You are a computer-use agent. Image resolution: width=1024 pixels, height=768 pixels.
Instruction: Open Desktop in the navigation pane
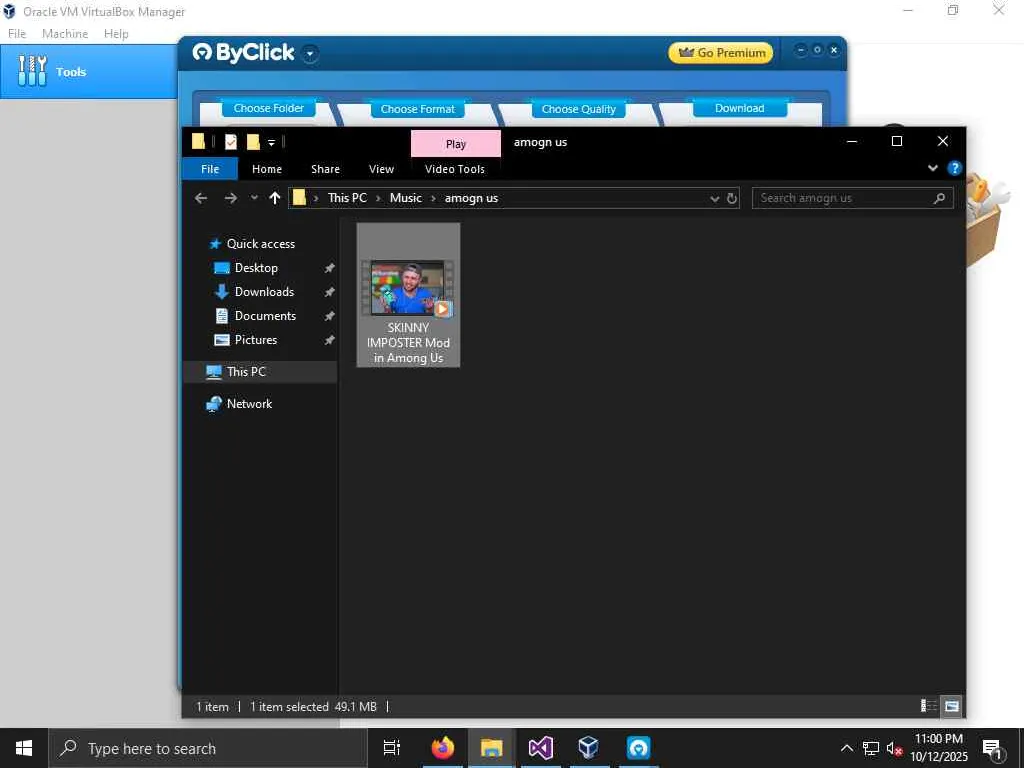[256, 268]
